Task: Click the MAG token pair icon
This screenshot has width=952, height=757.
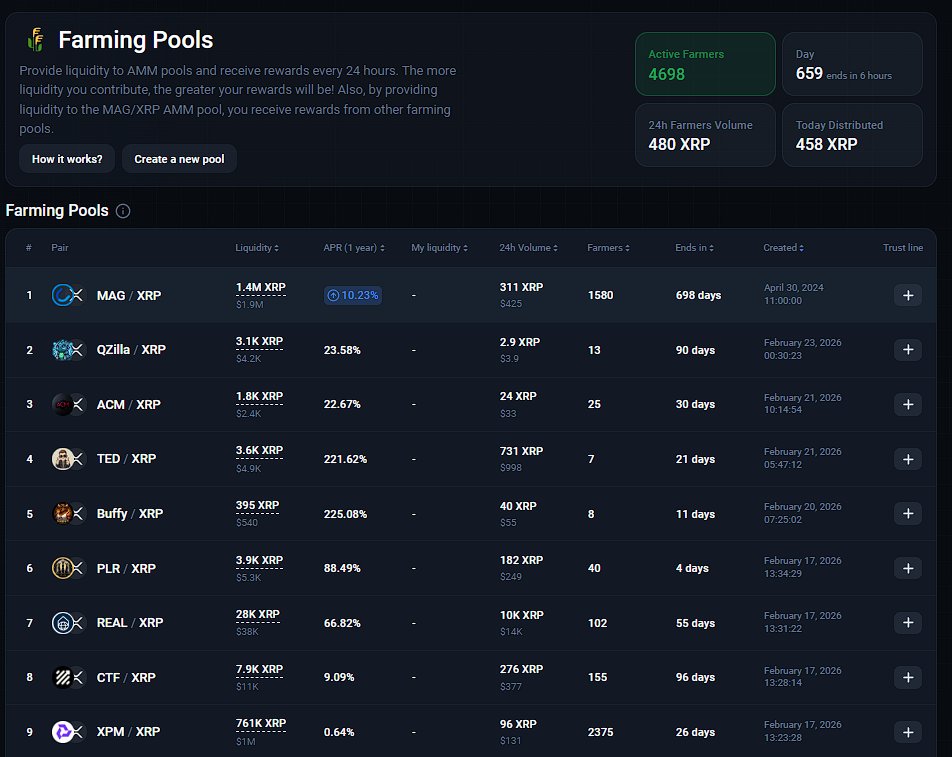Action: point(67,295)
